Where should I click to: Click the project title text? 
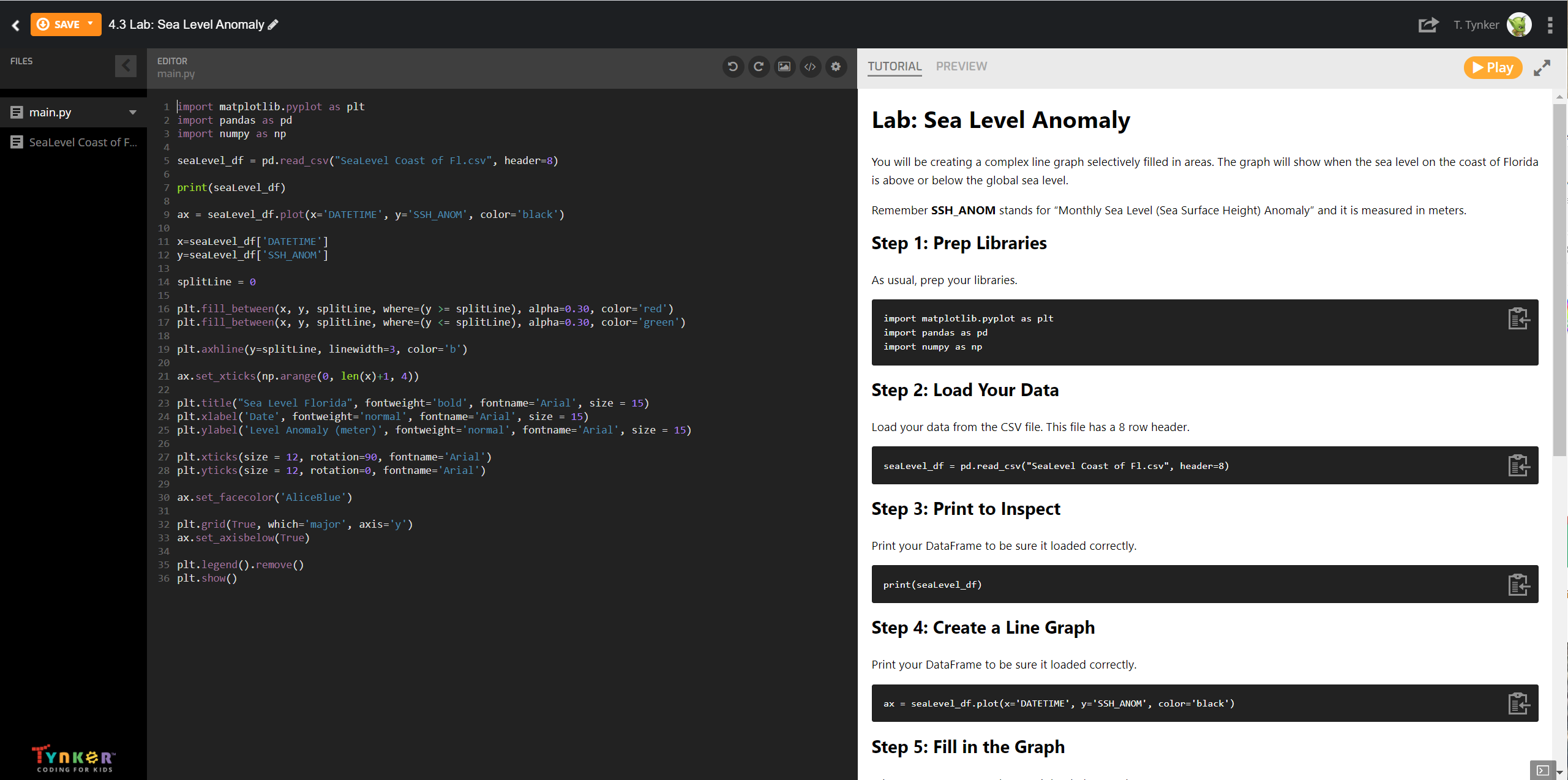pos(186,24)
